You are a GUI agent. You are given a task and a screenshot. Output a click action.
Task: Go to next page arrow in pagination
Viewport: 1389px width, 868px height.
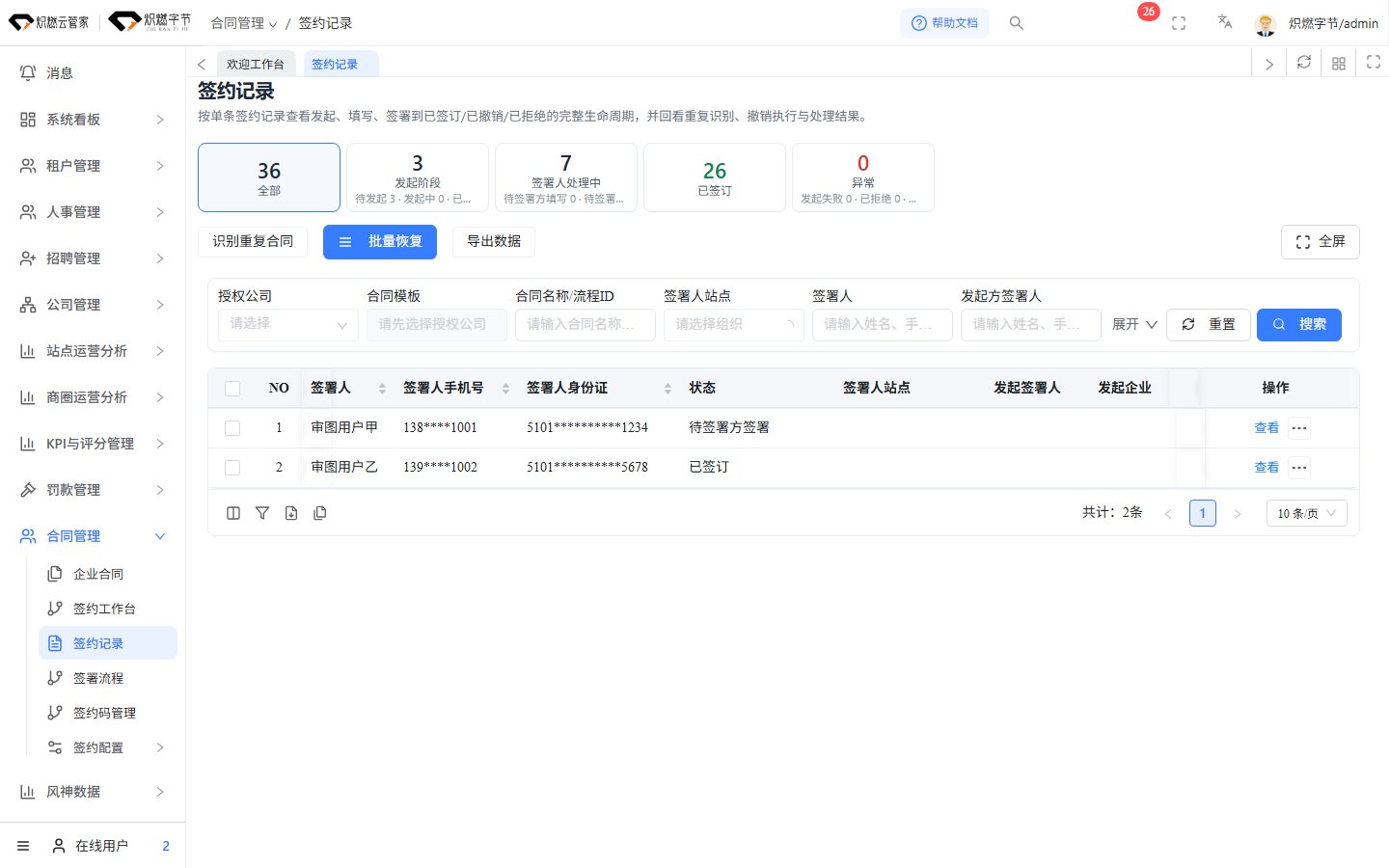coord(1238,513)
